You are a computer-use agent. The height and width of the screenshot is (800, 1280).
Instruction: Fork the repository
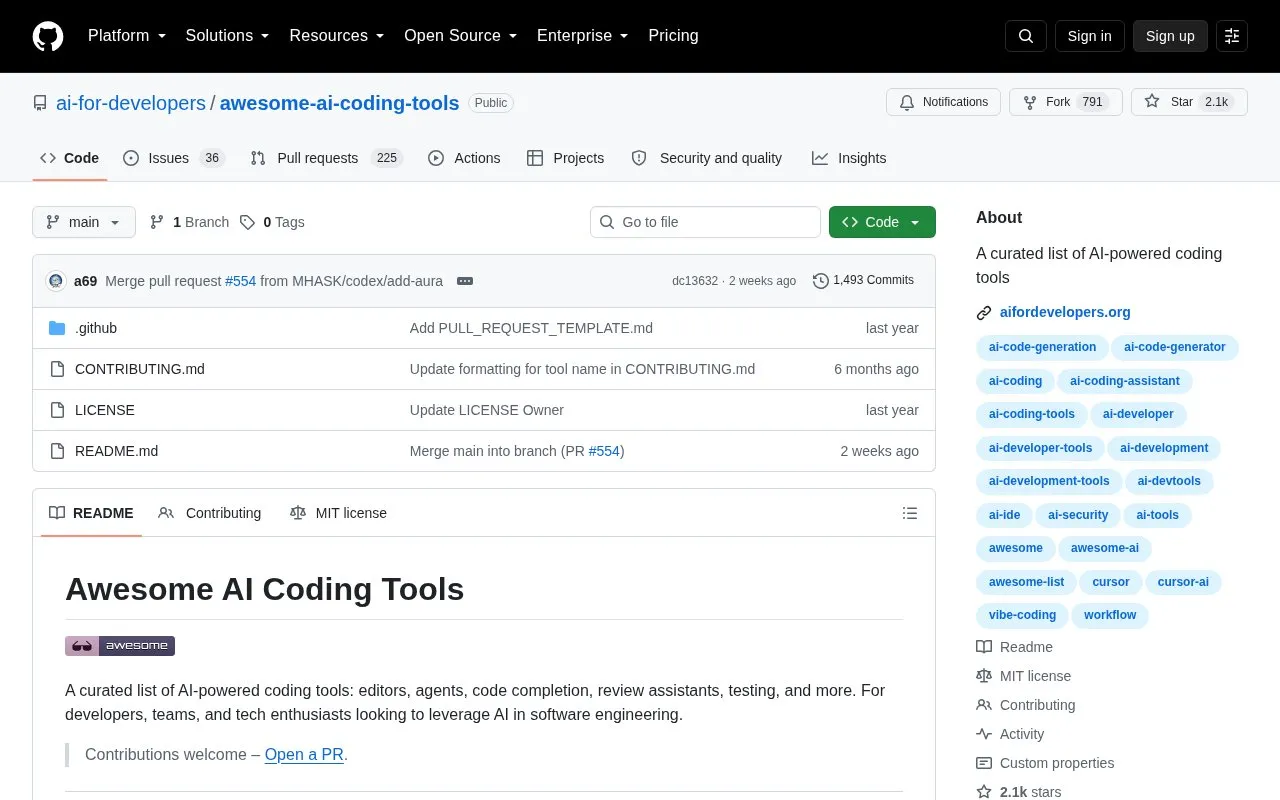point(1066,102)
